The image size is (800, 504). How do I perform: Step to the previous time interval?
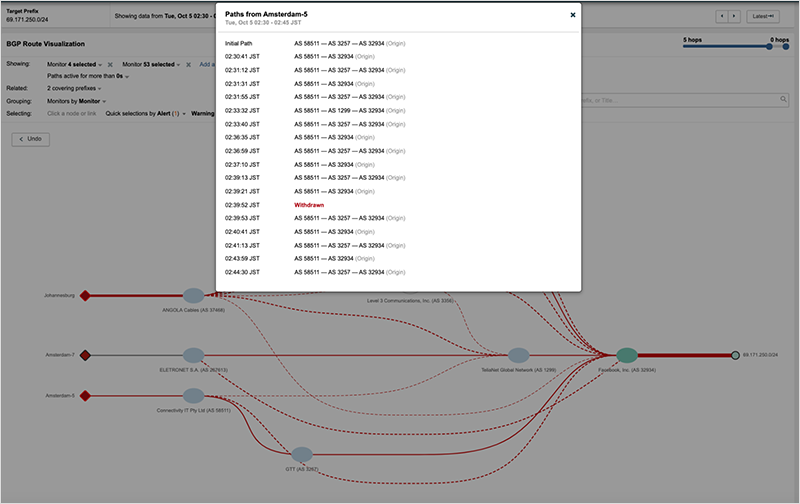pos(723,17)
